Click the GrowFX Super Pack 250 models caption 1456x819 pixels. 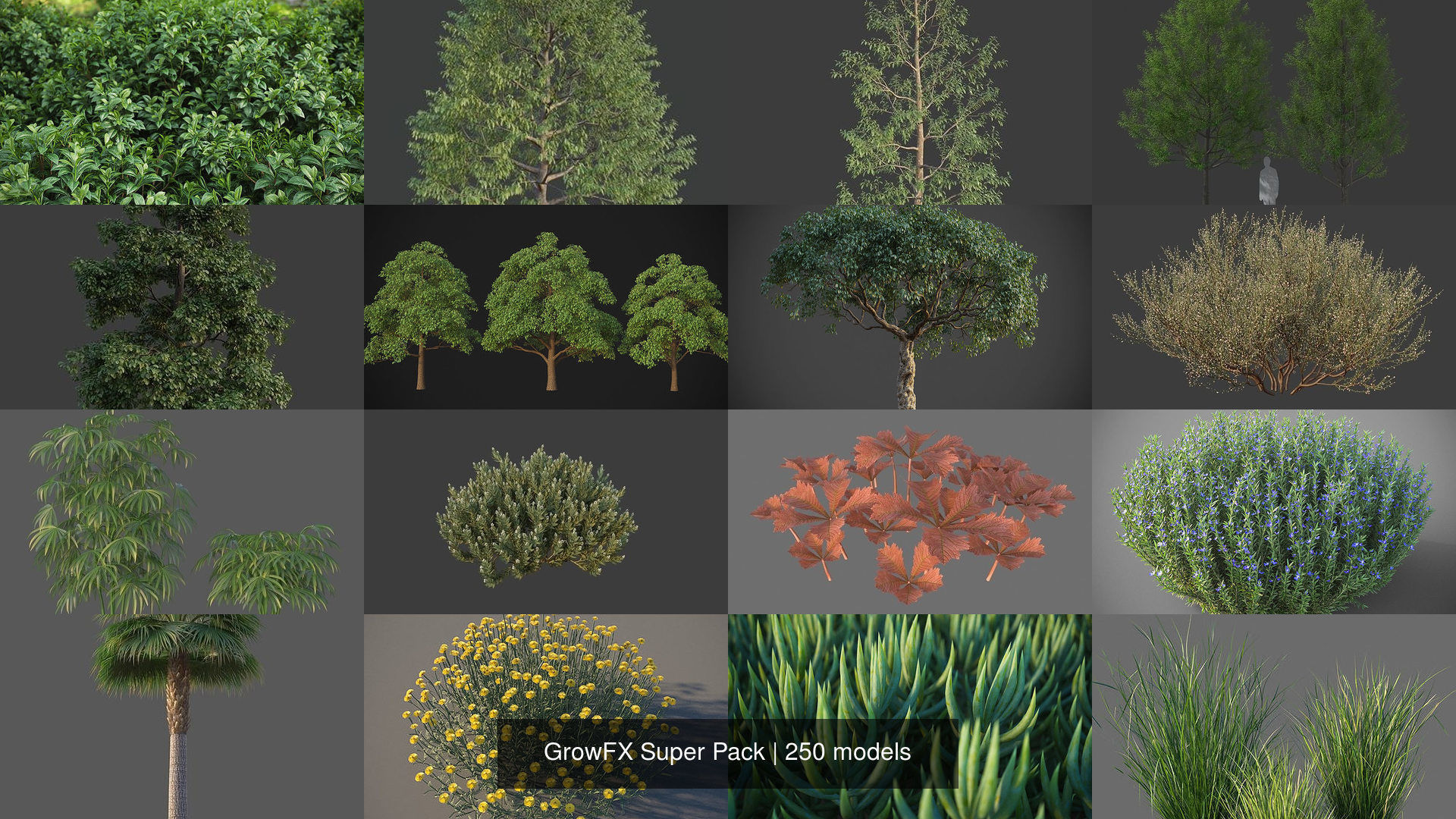point(727,752)
